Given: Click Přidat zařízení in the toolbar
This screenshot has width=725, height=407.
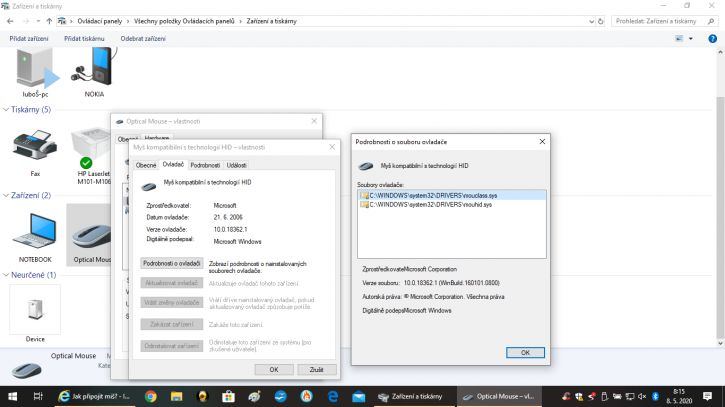Looking at the screenshot, I should [x=29, y=39].
